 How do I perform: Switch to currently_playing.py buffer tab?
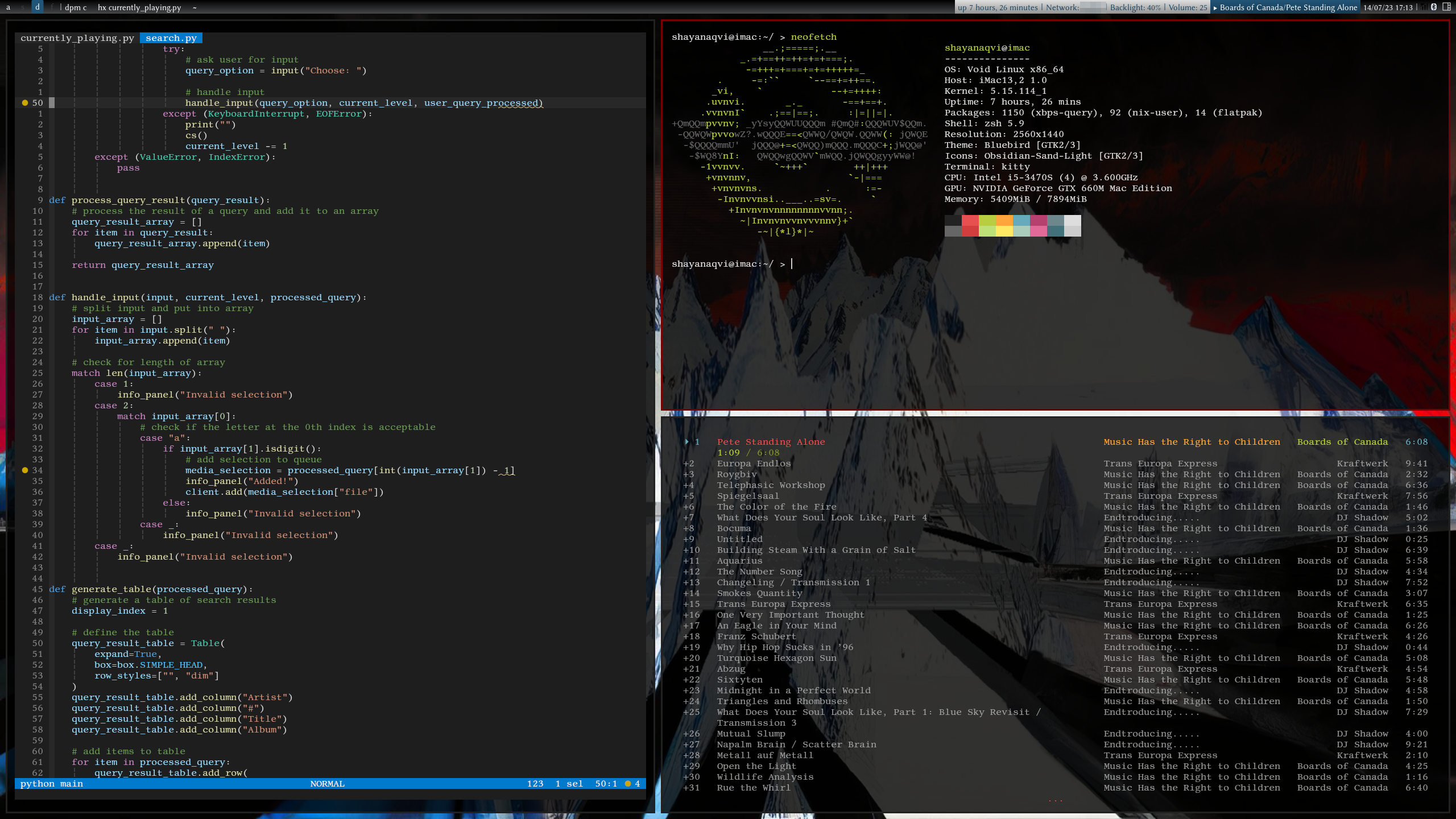click(77, 38)
